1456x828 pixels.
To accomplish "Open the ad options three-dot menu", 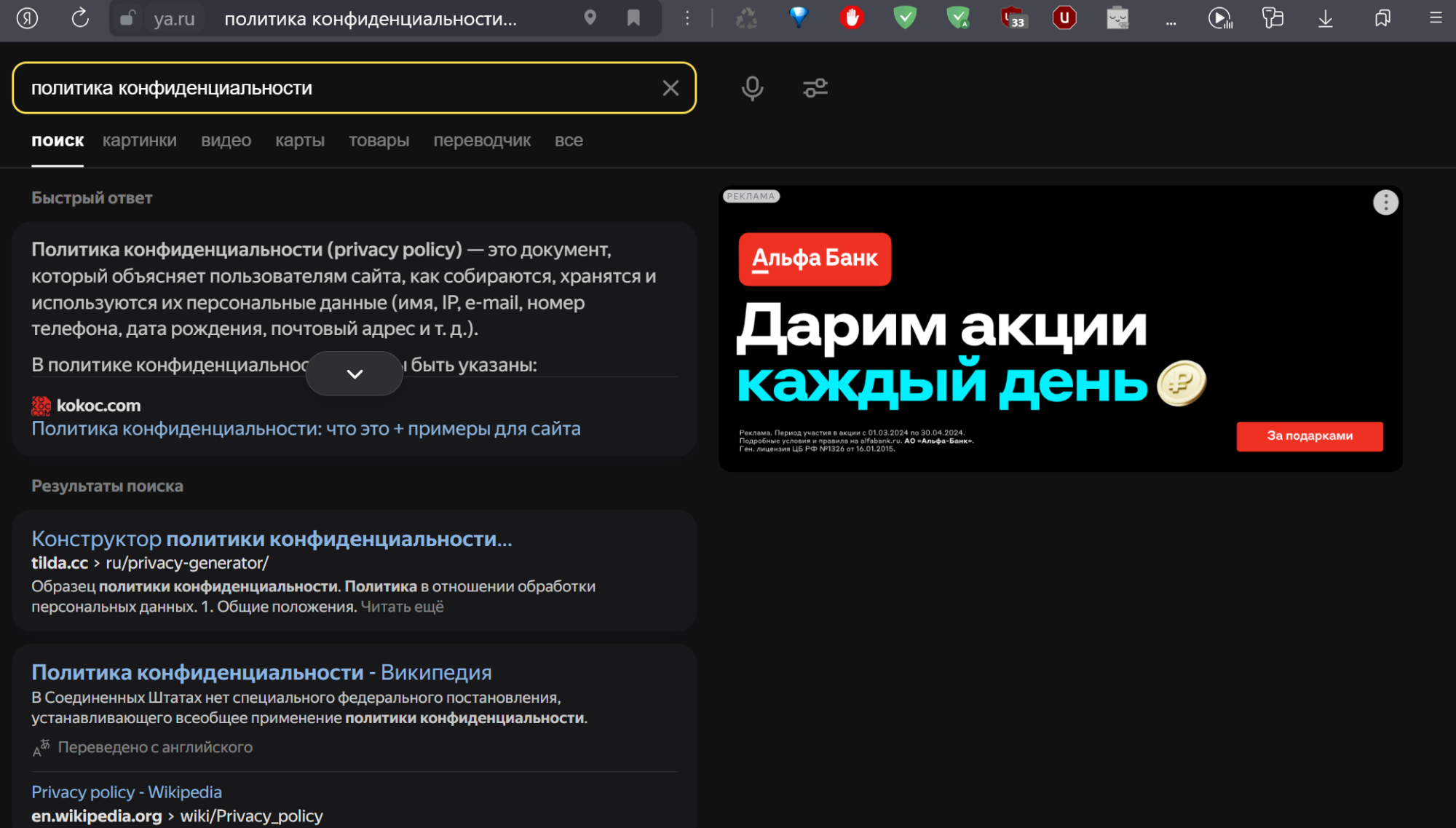I will pyautogui.click(x=1385, y=202).
